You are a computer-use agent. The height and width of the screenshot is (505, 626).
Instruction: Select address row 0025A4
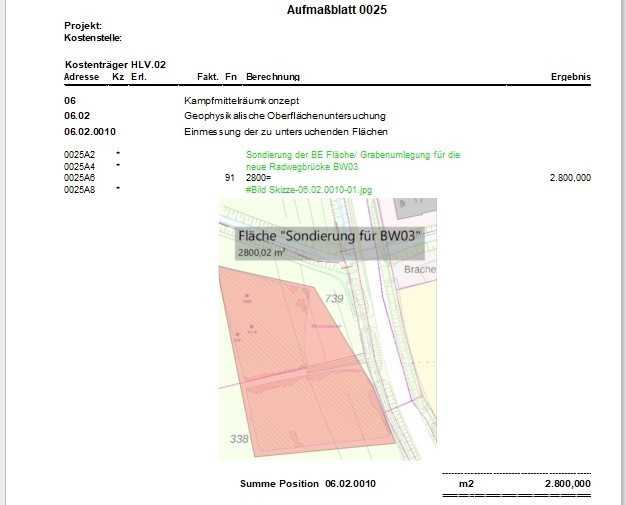coord(78,166)
